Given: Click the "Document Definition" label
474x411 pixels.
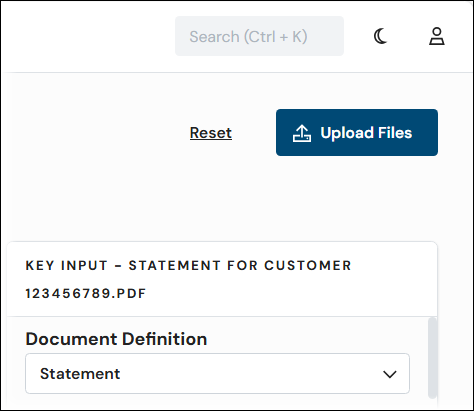Looking at the screenshot, I should pyautogui.click(x=116, y=339).
